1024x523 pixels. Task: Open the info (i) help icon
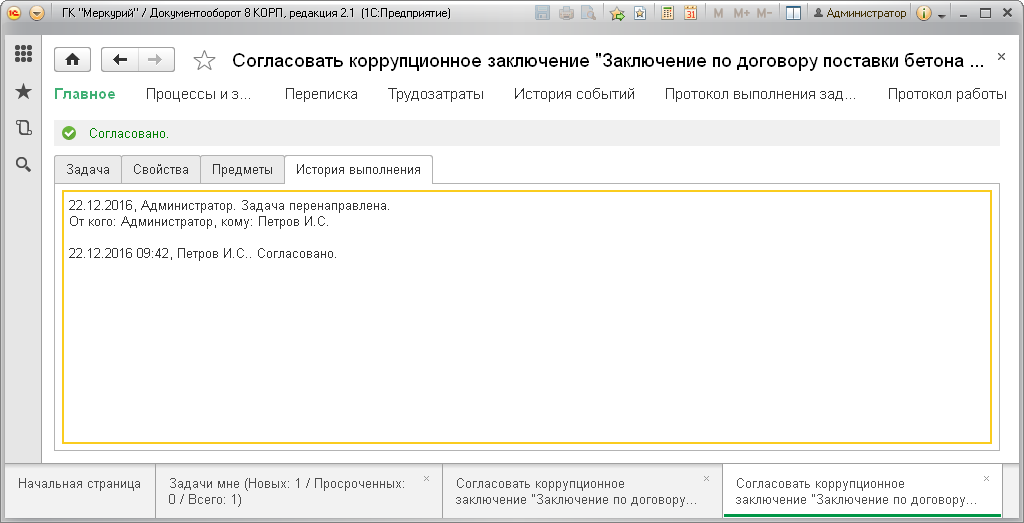tap(923, 13)
